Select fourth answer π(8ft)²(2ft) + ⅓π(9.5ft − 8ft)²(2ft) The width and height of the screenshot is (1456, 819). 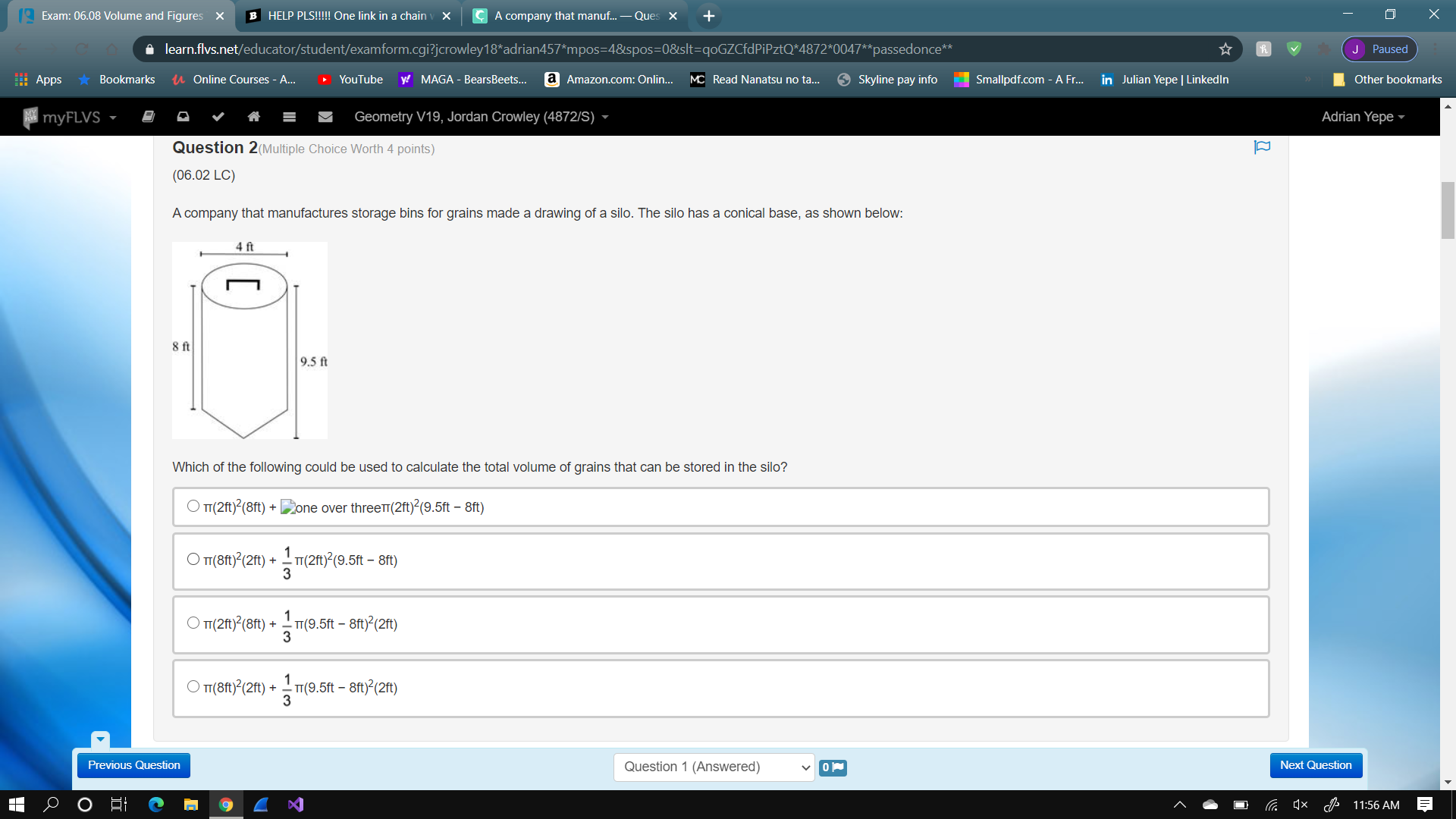tap(193, 687)
